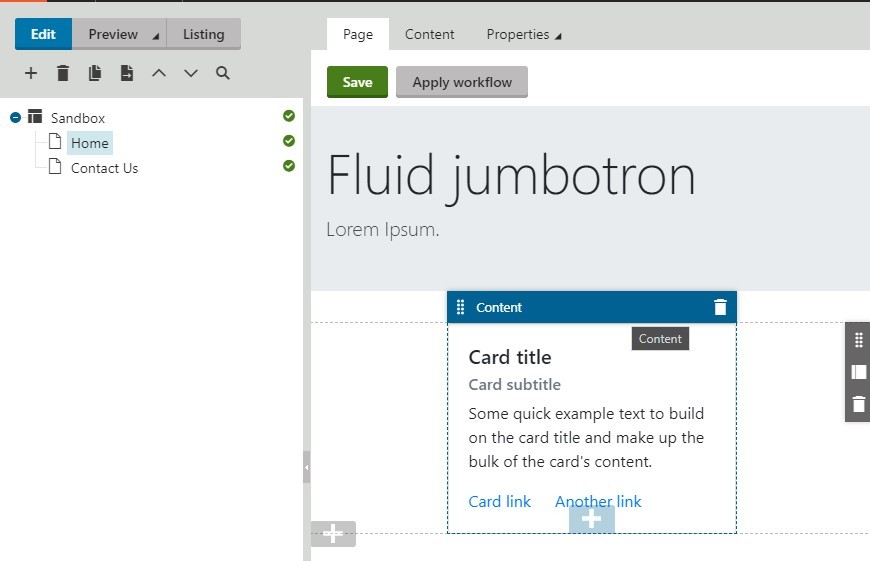Click the Home page document icon

[55, 141]
